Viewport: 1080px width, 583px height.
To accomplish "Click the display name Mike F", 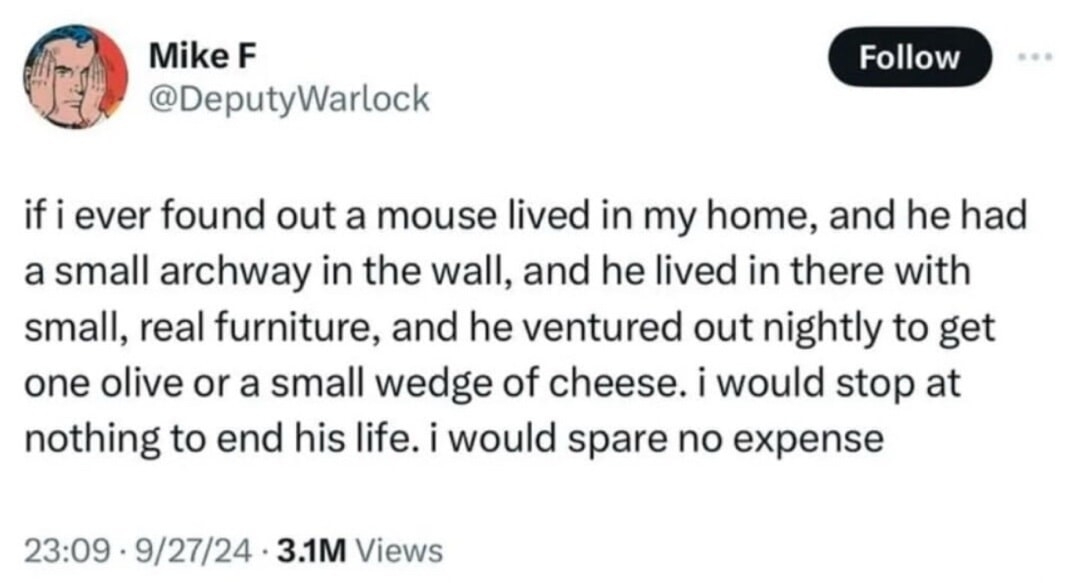I will [x=201, y=57].
